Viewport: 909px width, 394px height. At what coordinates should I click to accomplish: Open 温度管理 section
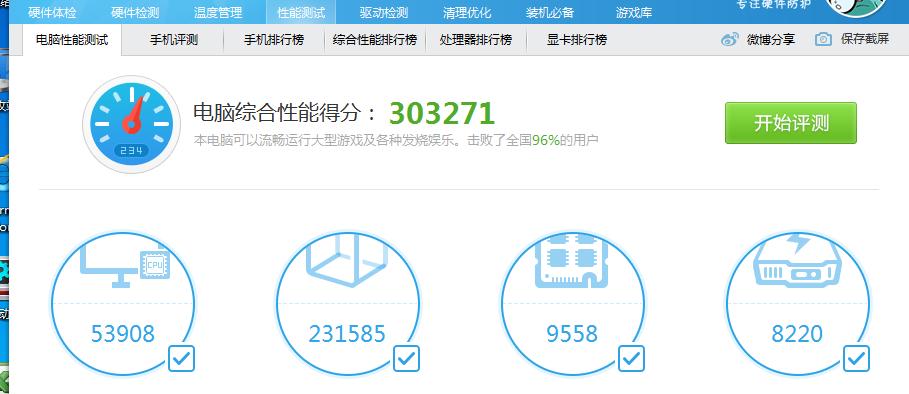point(218,12)
